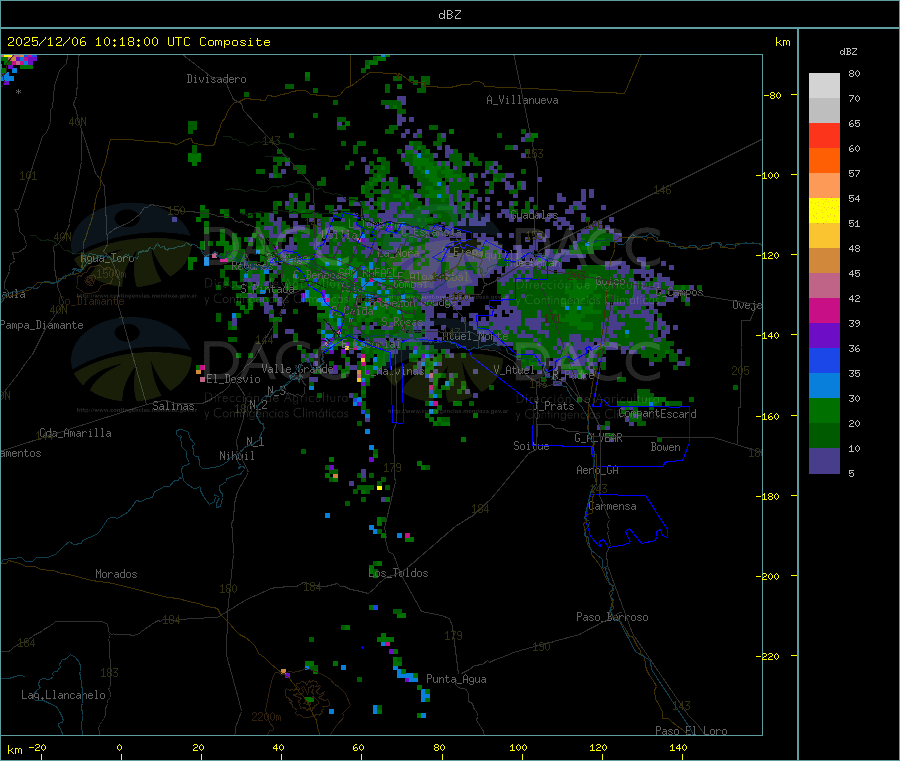The height and width of the screenshot is (761, 900).
Task: Click the 'dBZ' title at the top
Action: [x=449, y=15]
